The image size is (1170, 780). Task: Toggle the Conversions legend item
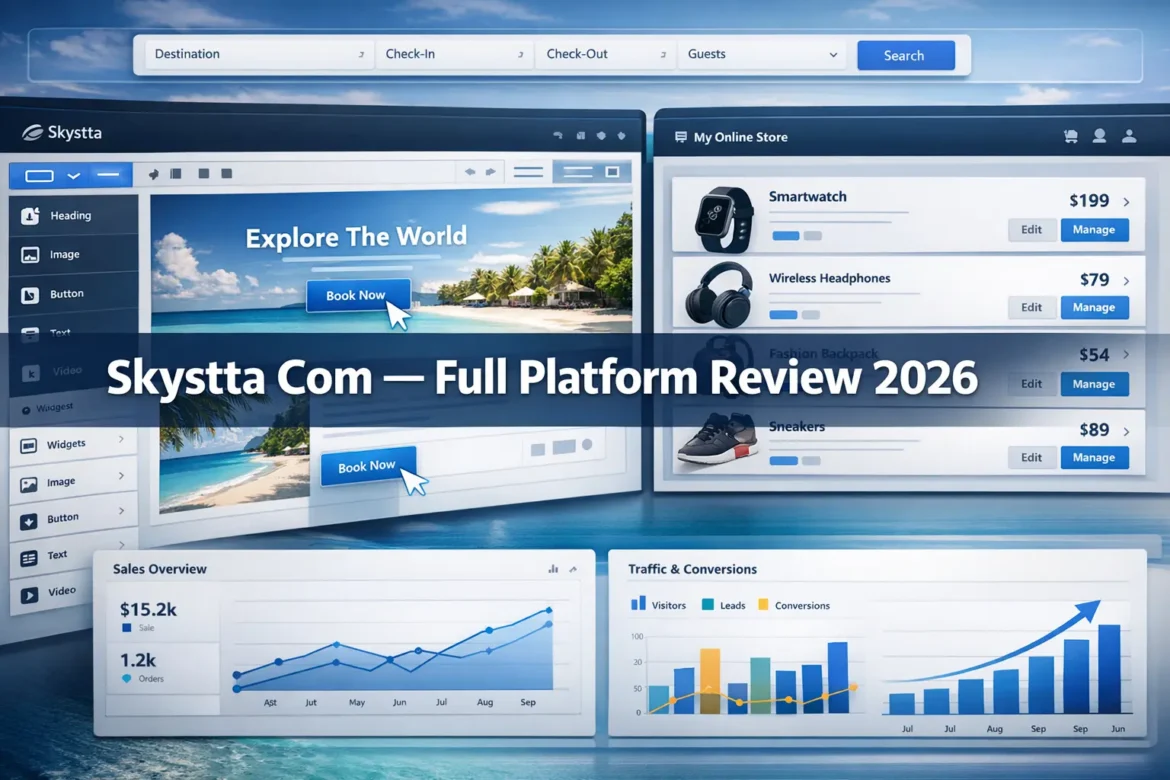tap(793, 605)
